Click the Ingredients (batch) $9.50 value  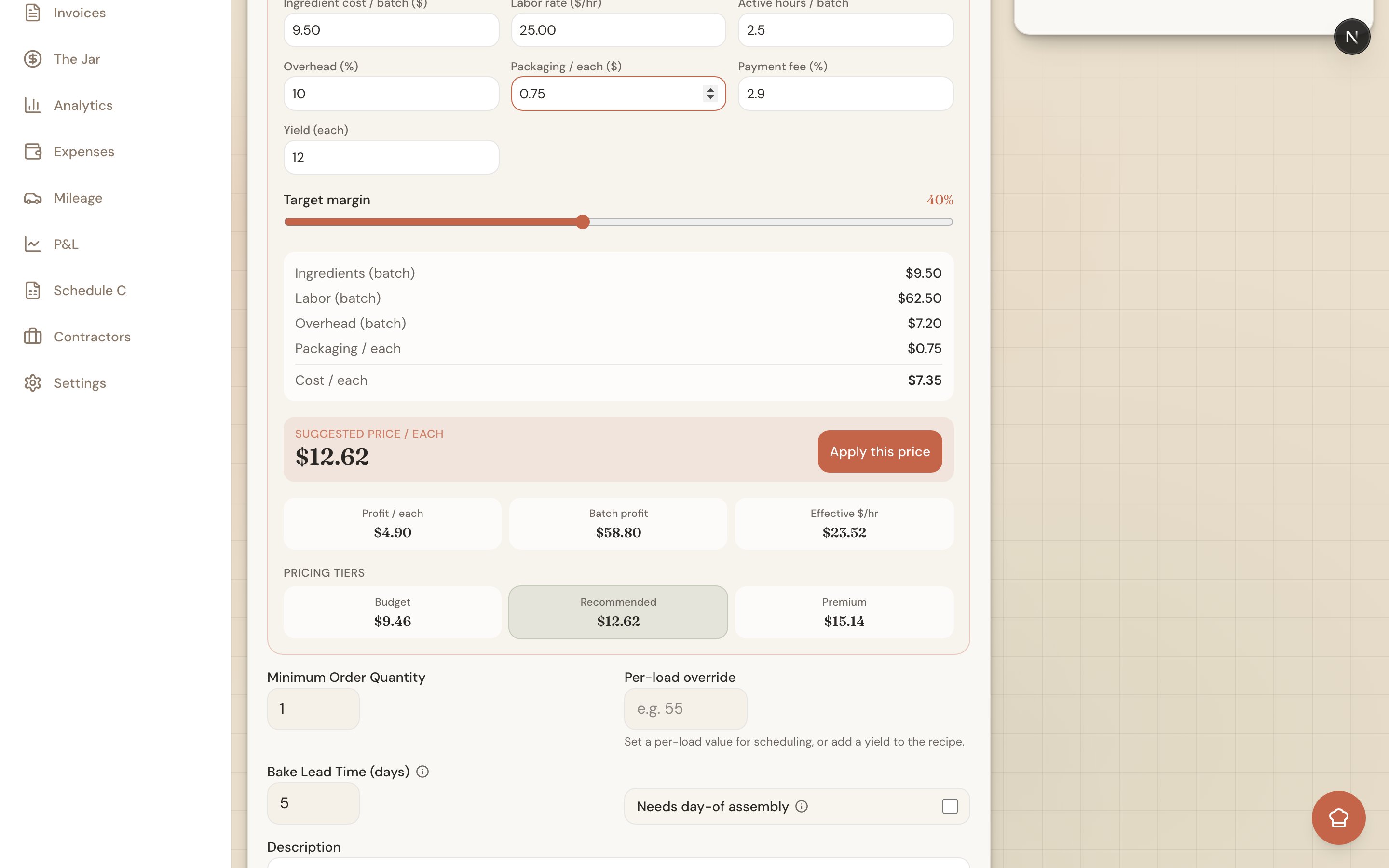pyautogui.click(x=924, y=273)
